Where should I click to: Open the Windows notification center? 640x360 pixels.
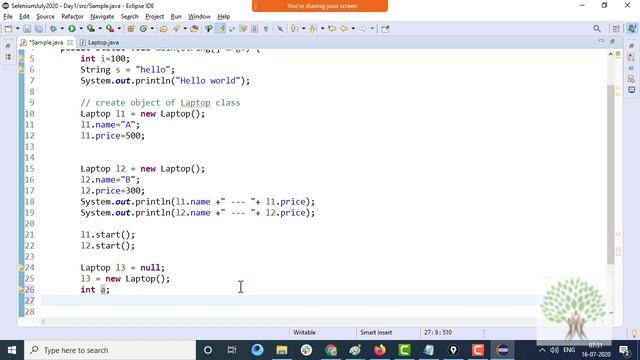(x=624, y=350)
